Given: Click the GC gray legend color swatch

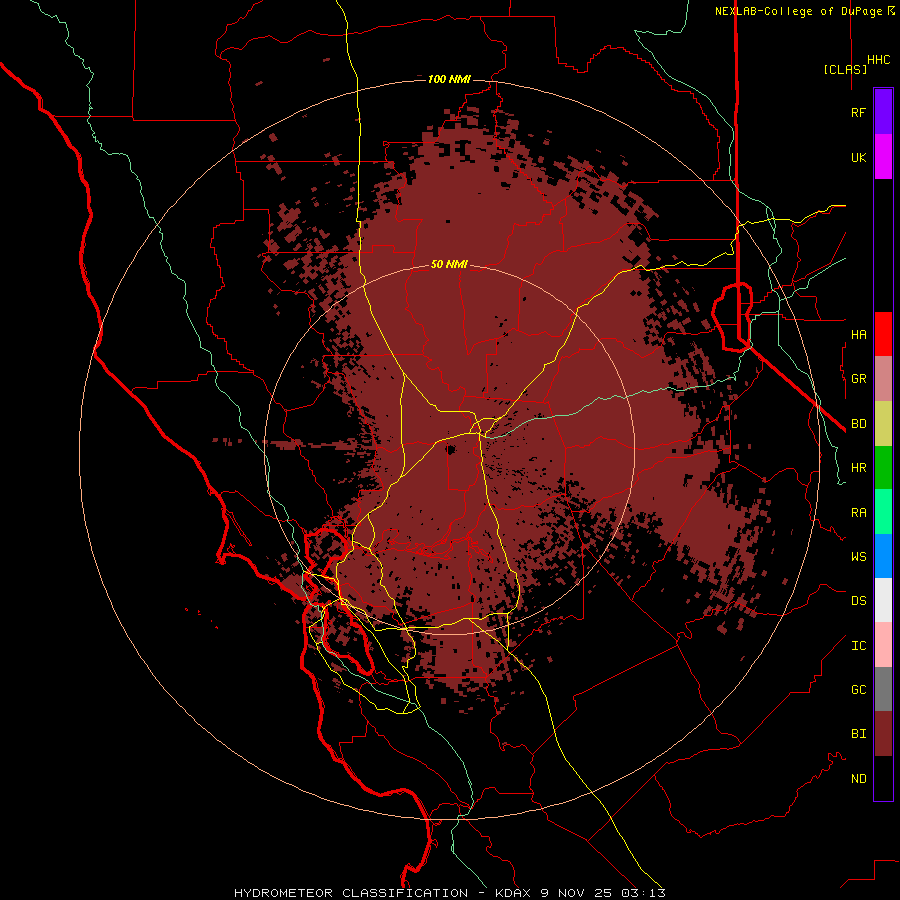Looking at the screenshot, I should tap(883, 689).
